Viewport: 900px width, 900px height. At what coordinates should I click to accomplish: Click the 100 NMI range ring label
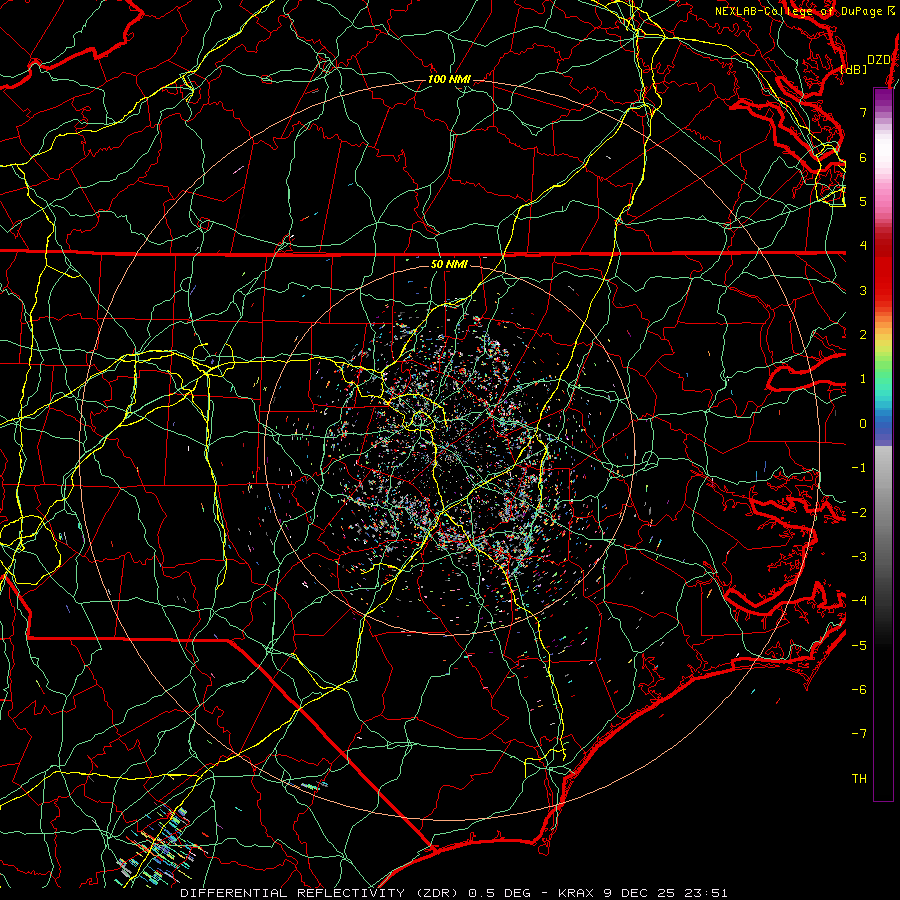449,79
